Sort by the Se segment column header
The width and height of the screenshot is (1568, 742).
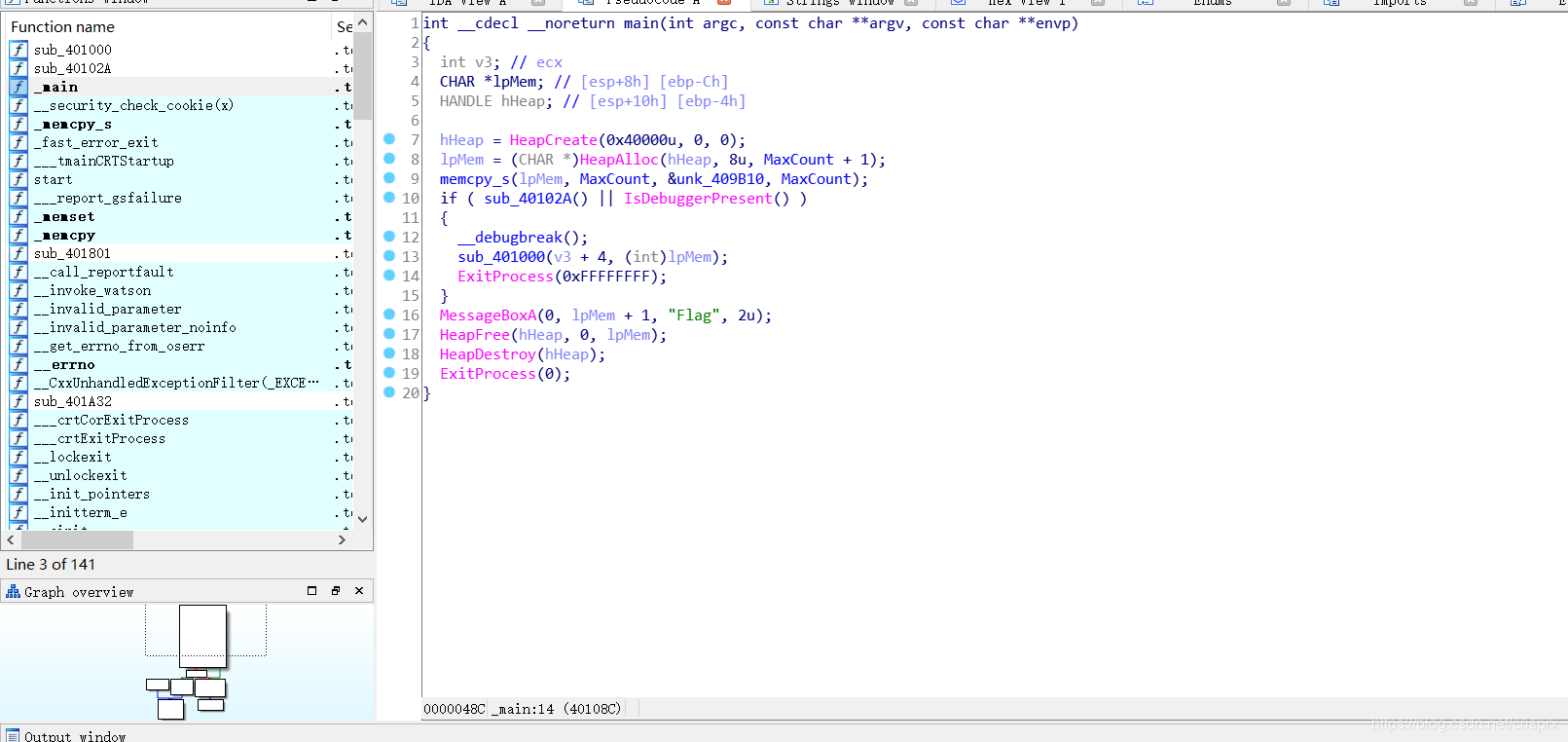click(x=344, y=26)
